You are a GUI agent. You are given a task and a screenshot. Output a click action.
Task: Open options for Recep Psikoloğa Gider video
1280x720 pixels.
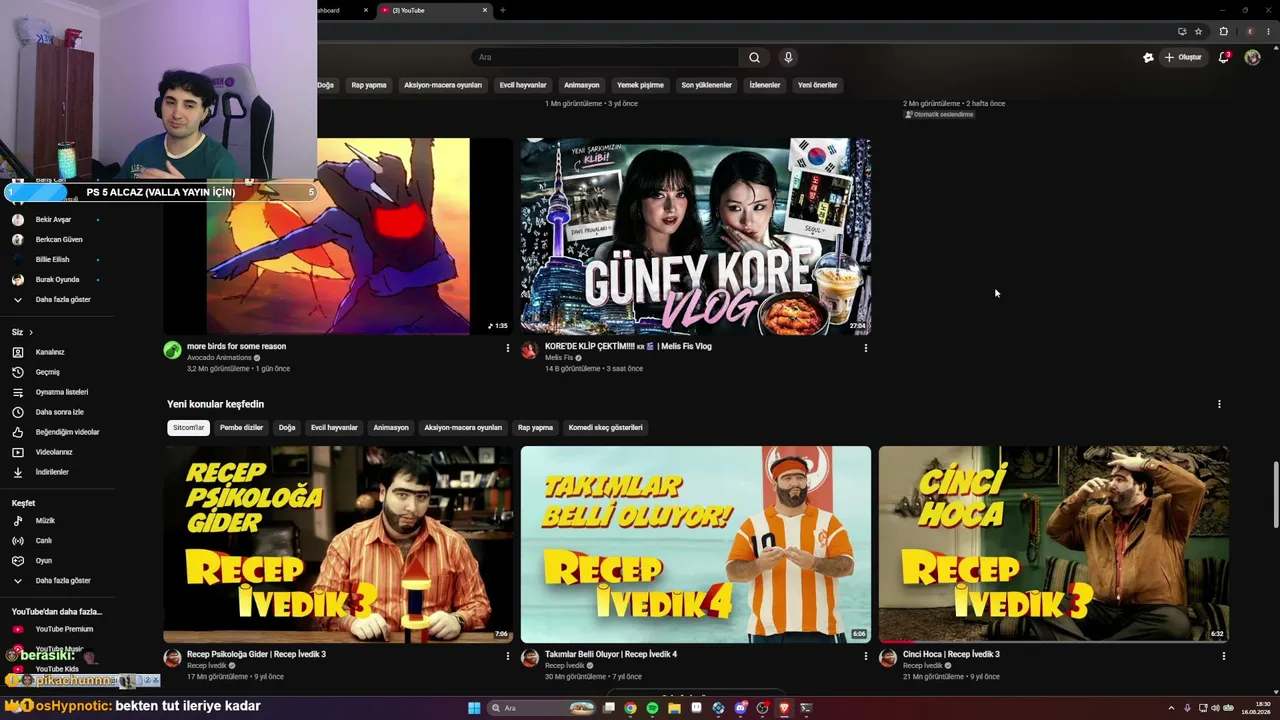507,656
